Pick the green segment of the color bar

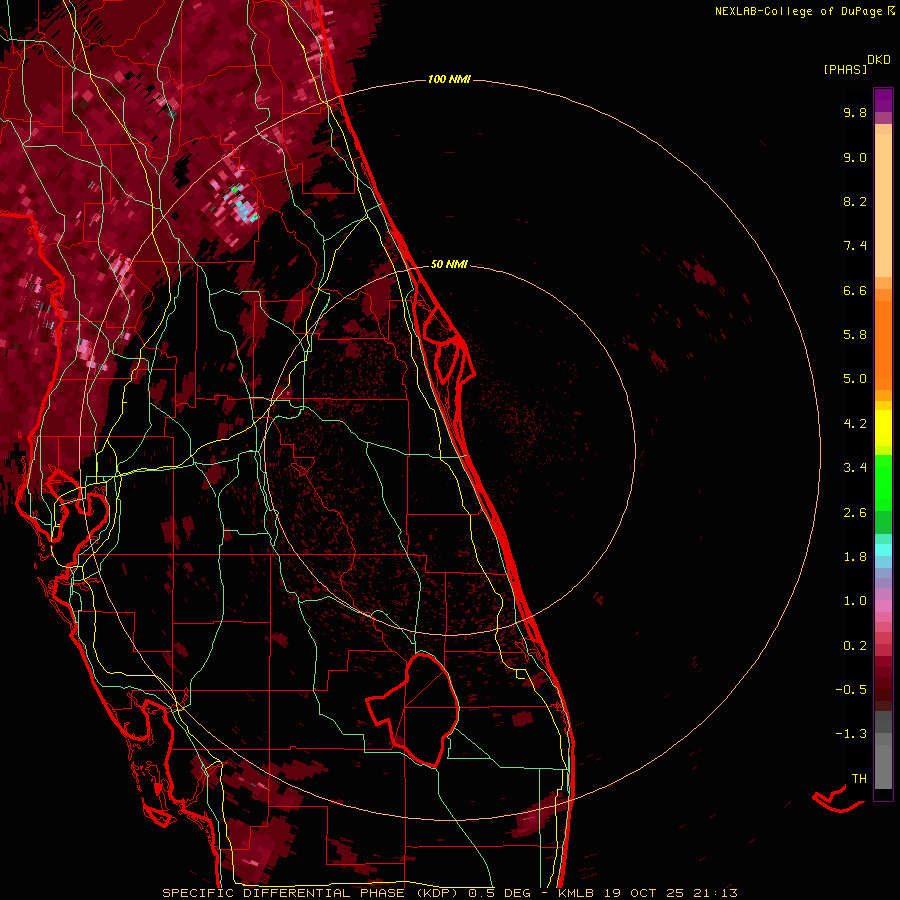point(883,482)
